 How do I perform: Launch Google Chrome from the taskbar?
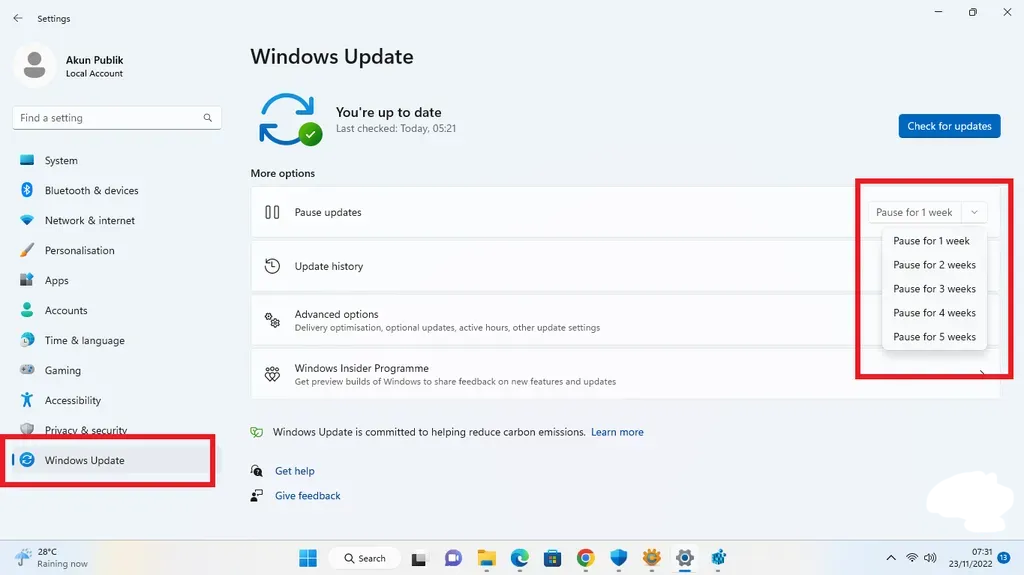coord(586,558)
